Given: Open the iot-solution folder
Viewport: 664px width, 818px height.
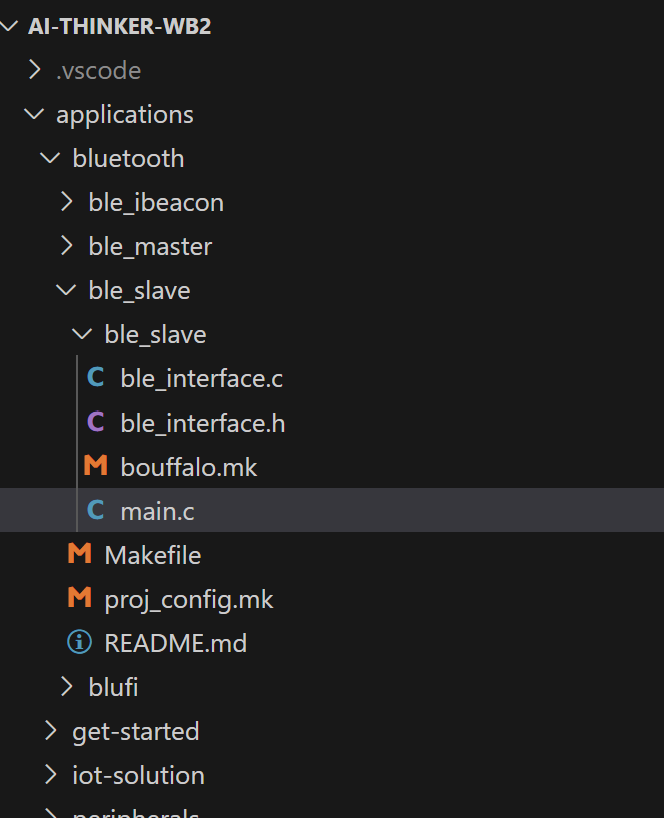Looking at the screenshot, I should [138, 775].
